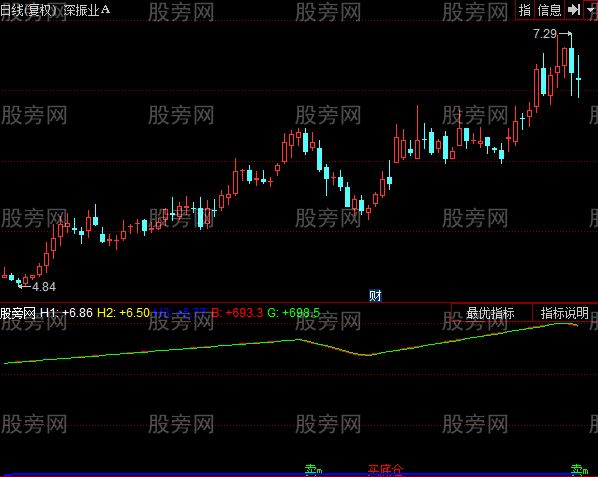The image size is (598, 477).
Task: Open the top-right triangle dropdown
Action: pyautogui.click(x=591, y=10)
